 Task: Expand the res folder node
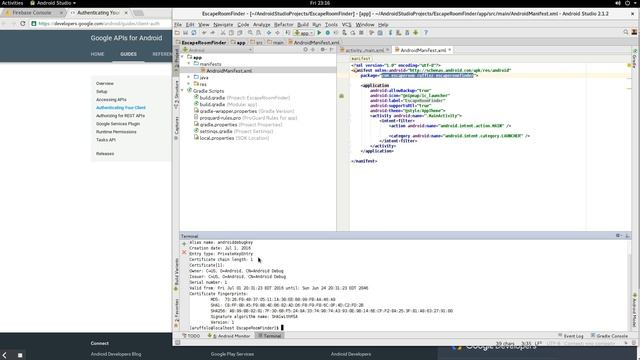[x=189, y=84]
